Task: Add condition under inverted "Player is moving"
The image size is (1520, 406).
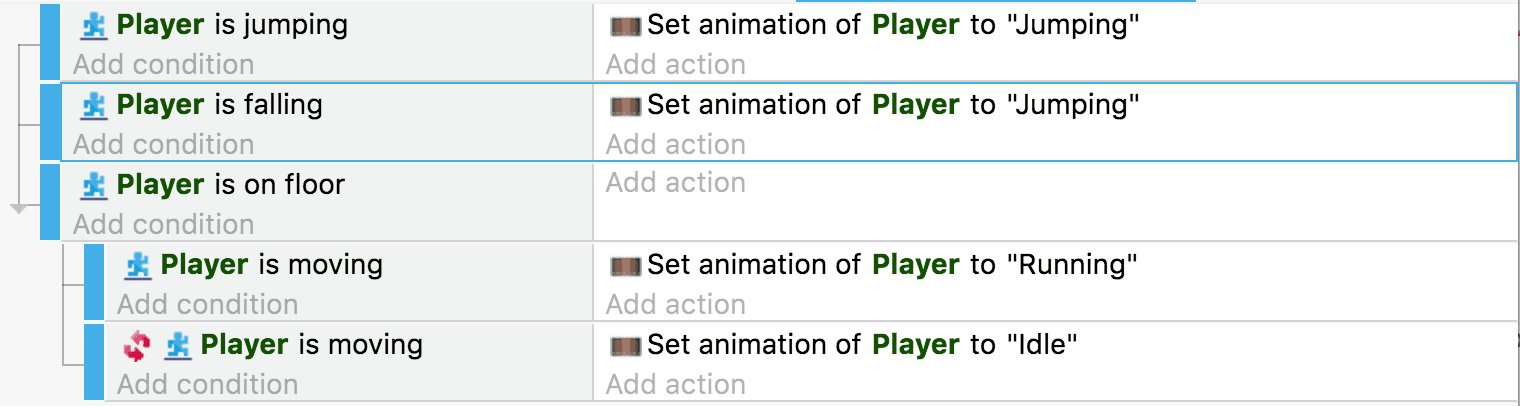Action: pyautogui.click(x=208, y=385)
